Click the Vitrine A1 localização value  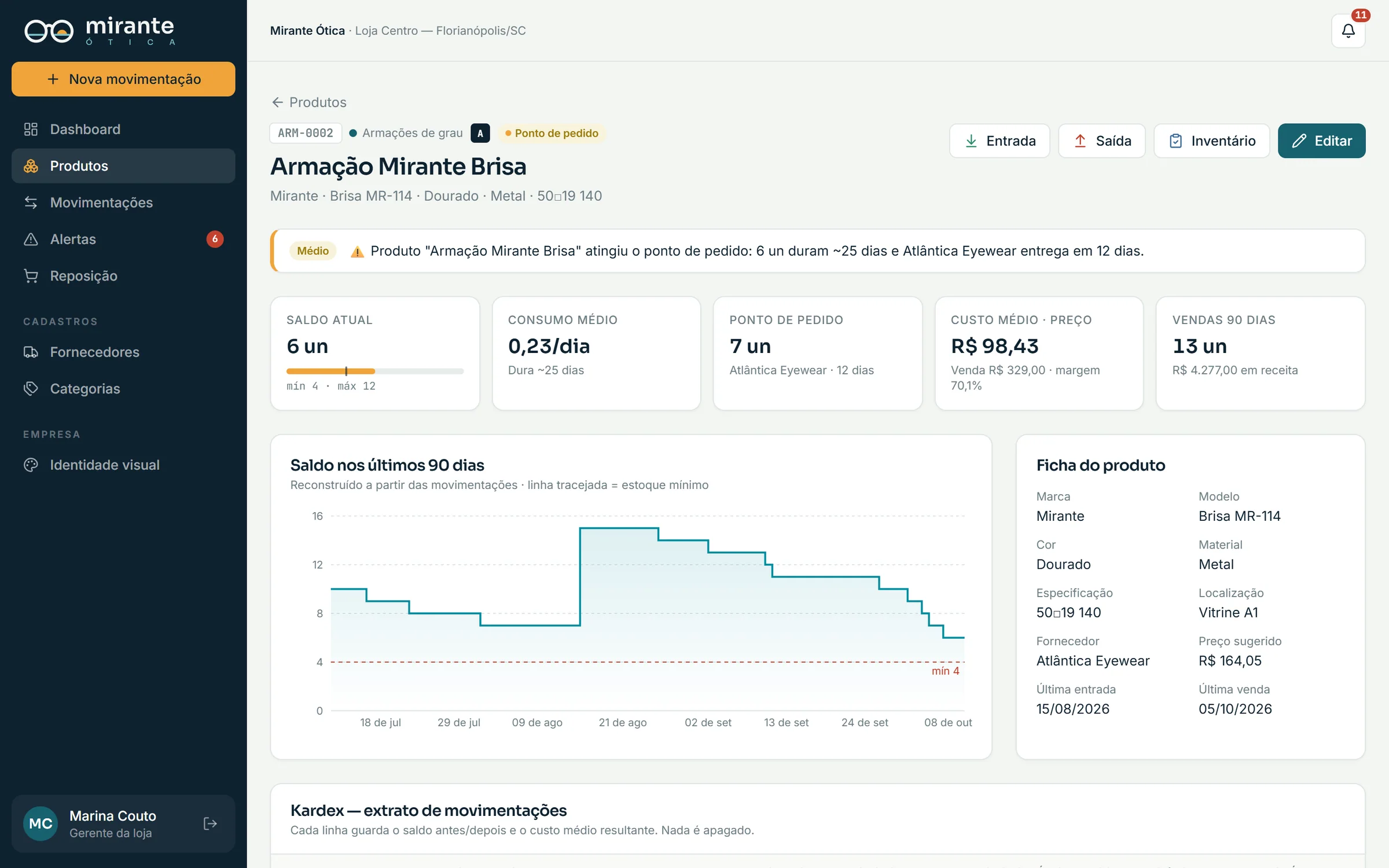click(x=1228, y=612)
